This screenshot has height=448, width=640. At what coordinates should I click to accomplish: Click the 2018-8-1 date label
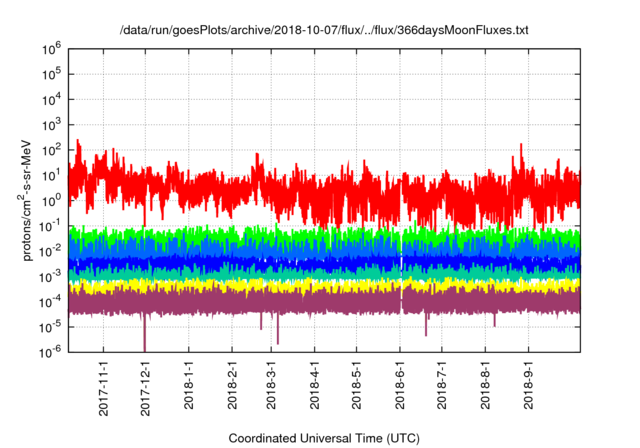(485, 386)
